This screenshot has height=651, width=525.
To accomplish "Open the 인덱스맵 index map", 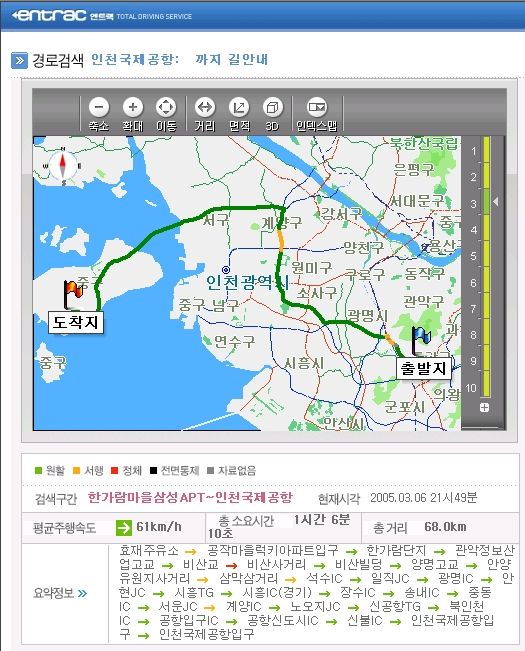I will pos(317,108).
